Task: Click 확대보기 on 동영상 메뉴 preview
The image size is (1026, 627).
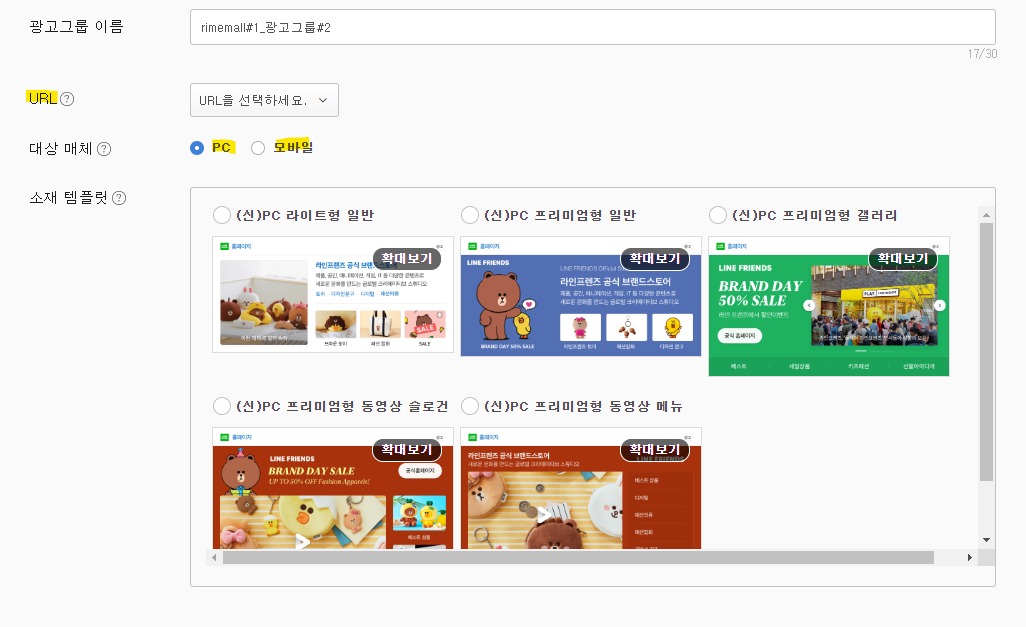Action: coord(655,450)
